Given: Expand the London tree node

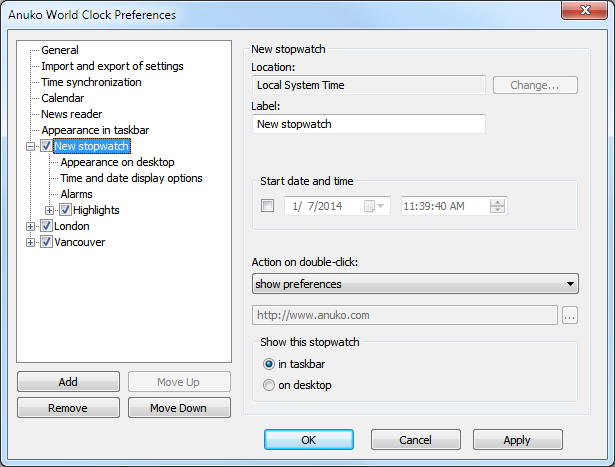Looking at the screenshot, I should click(31, 226).
